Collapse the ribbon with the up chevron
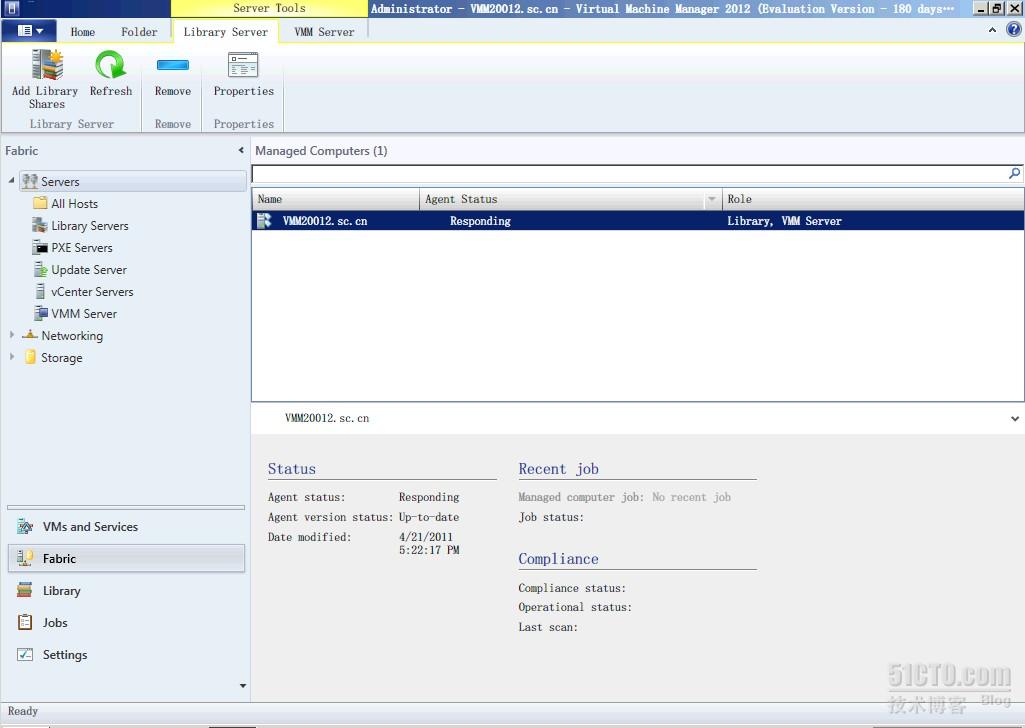 tap(992, 30)
